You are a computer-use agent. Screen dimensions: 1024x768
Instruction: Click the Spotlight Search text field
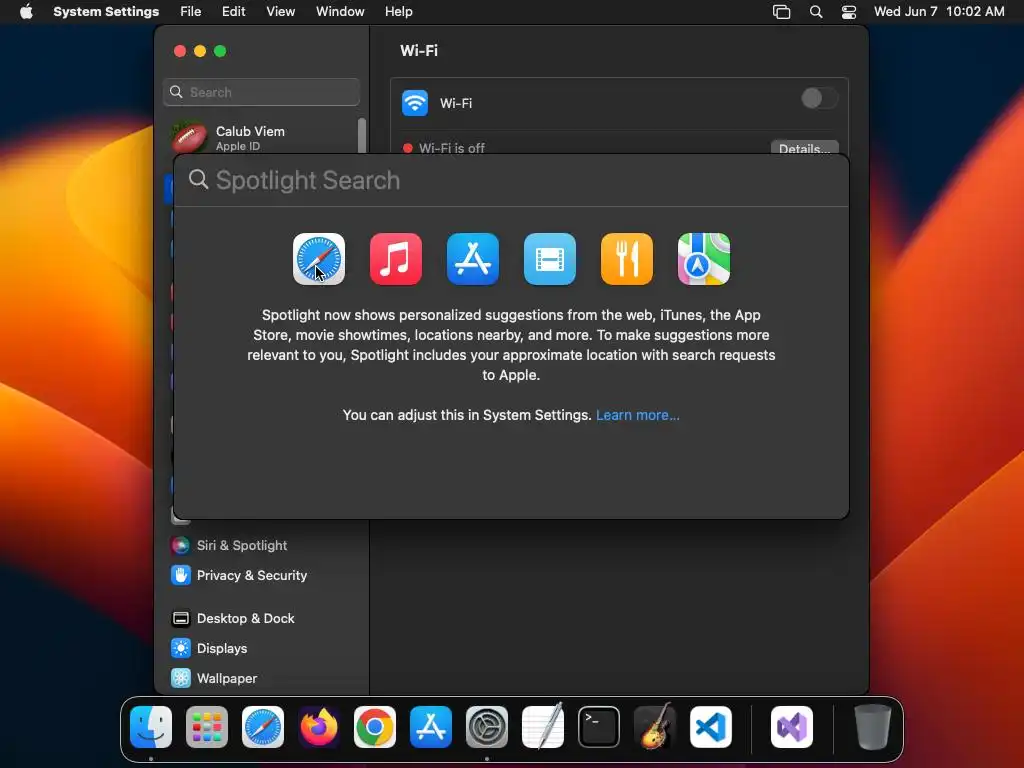pos(511,180)
